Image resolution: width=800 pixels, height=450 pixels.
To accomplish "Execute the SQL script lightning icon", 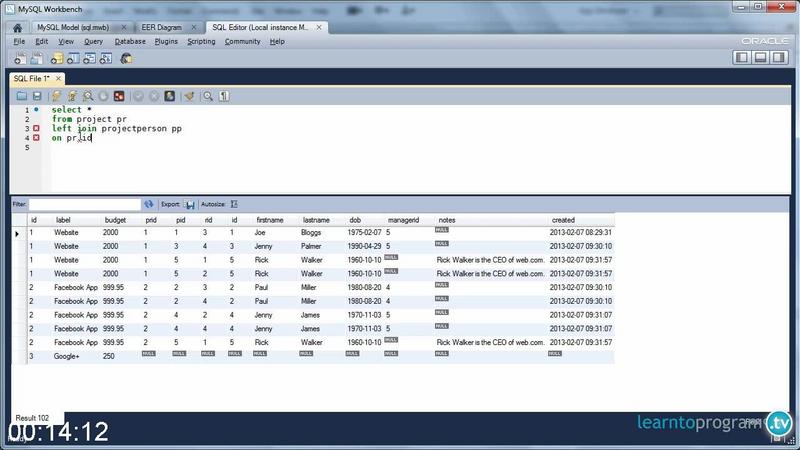I will (56, 96).
